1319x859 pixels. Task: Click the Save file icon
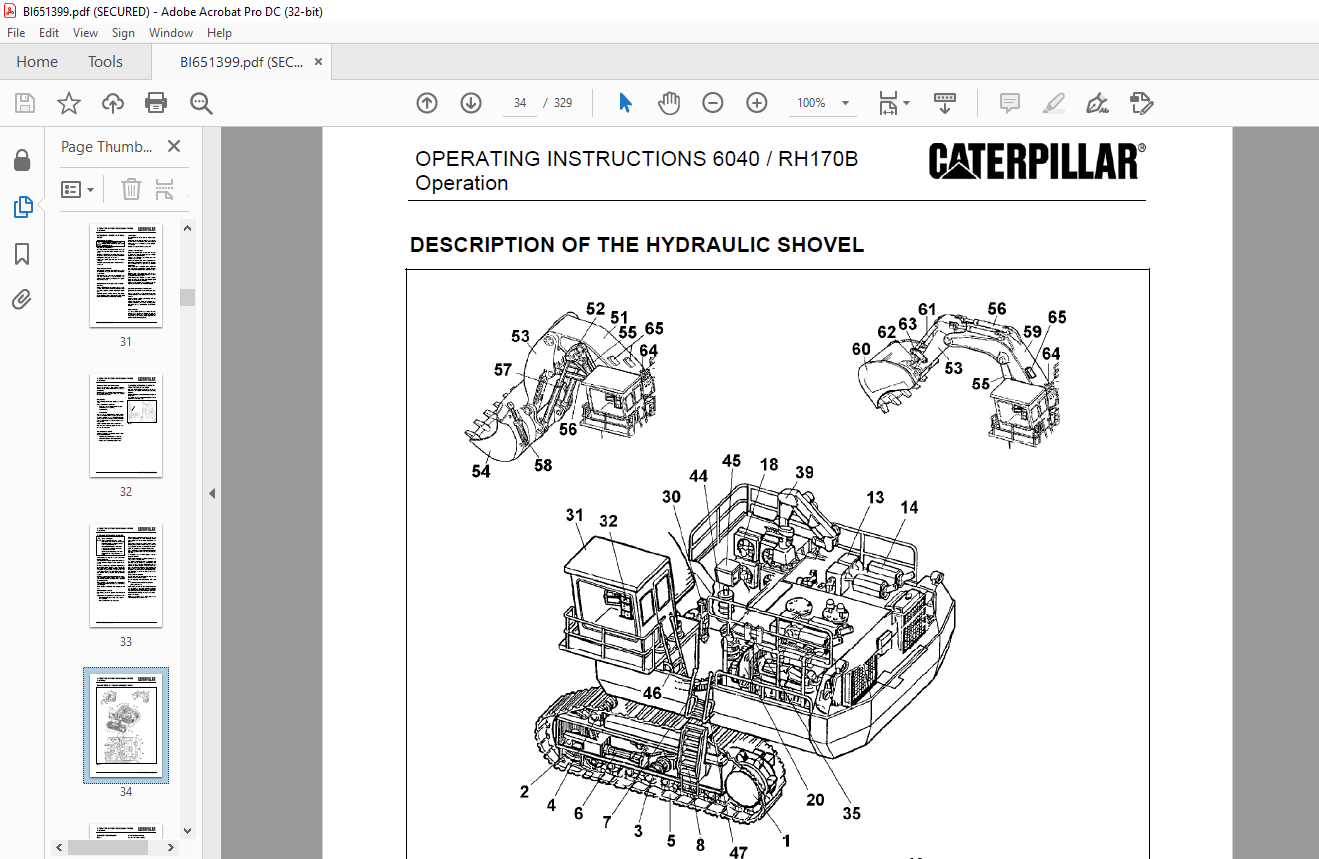pos(25,103)
